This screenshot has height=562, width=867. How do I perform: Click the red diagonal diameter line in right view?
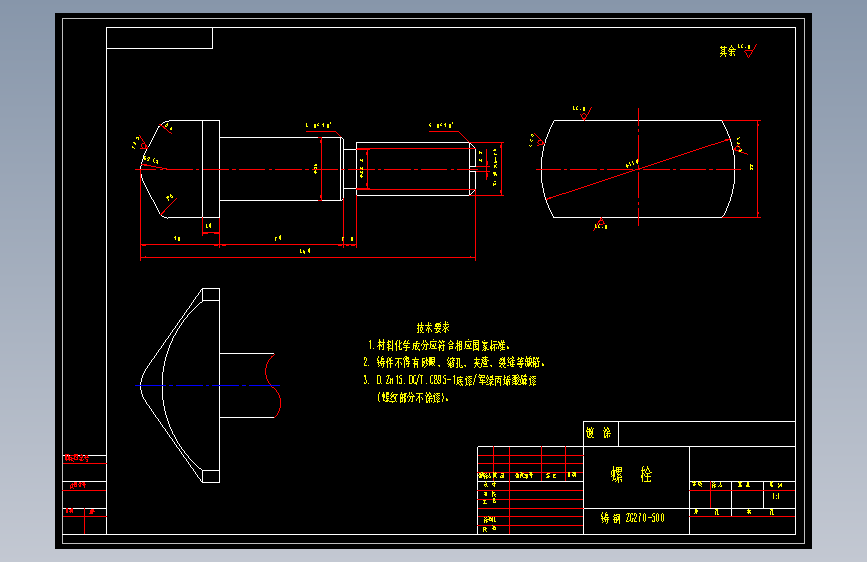[639, 169]
